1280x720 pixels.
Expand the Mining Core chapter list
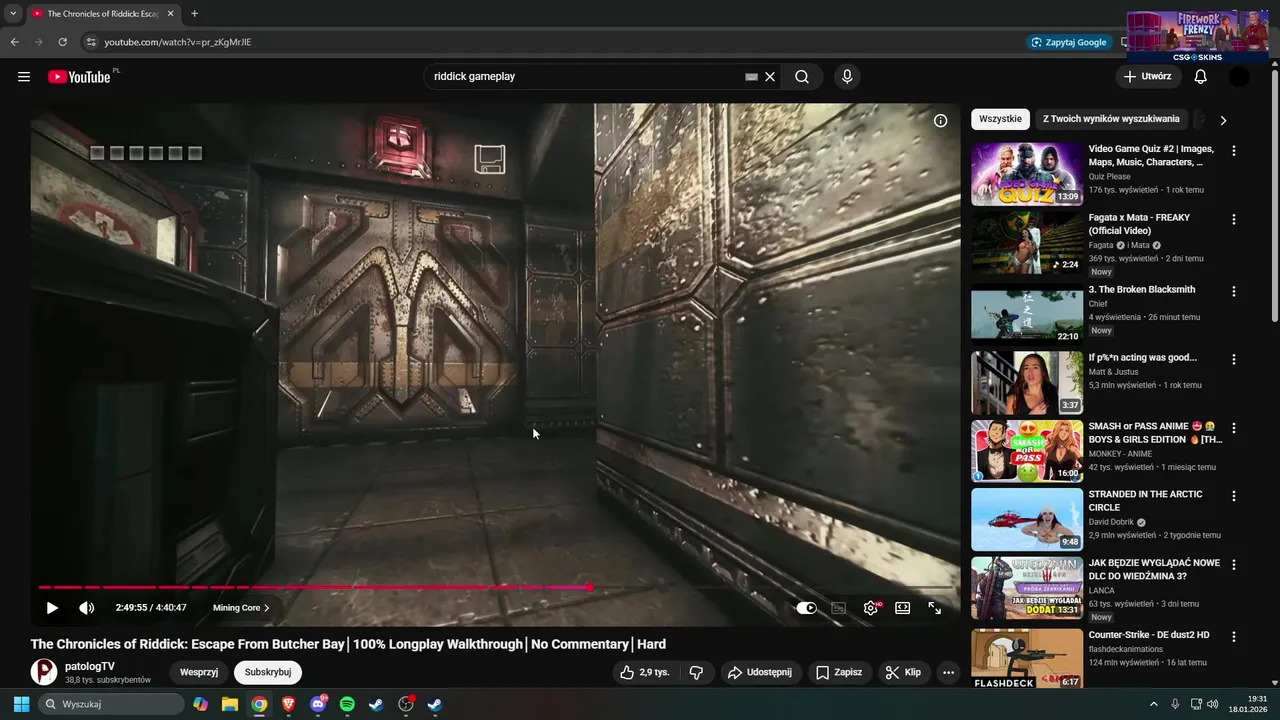click(241, 608)
